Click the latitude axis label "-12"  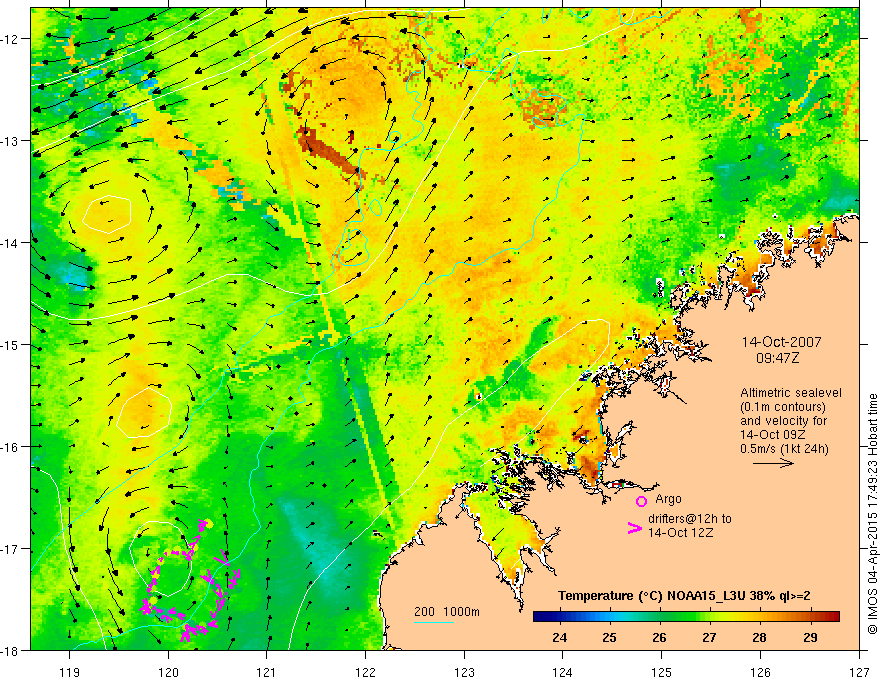(x=11, y=39)
